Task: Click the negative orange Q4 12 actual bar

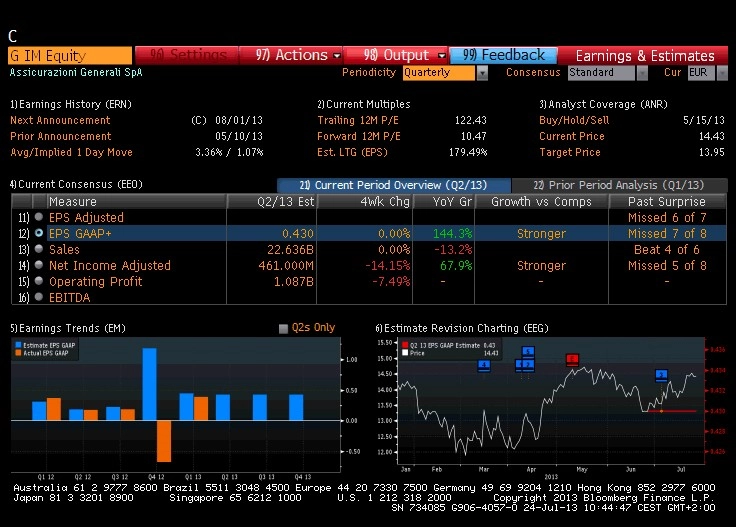Action: [164, 441]
